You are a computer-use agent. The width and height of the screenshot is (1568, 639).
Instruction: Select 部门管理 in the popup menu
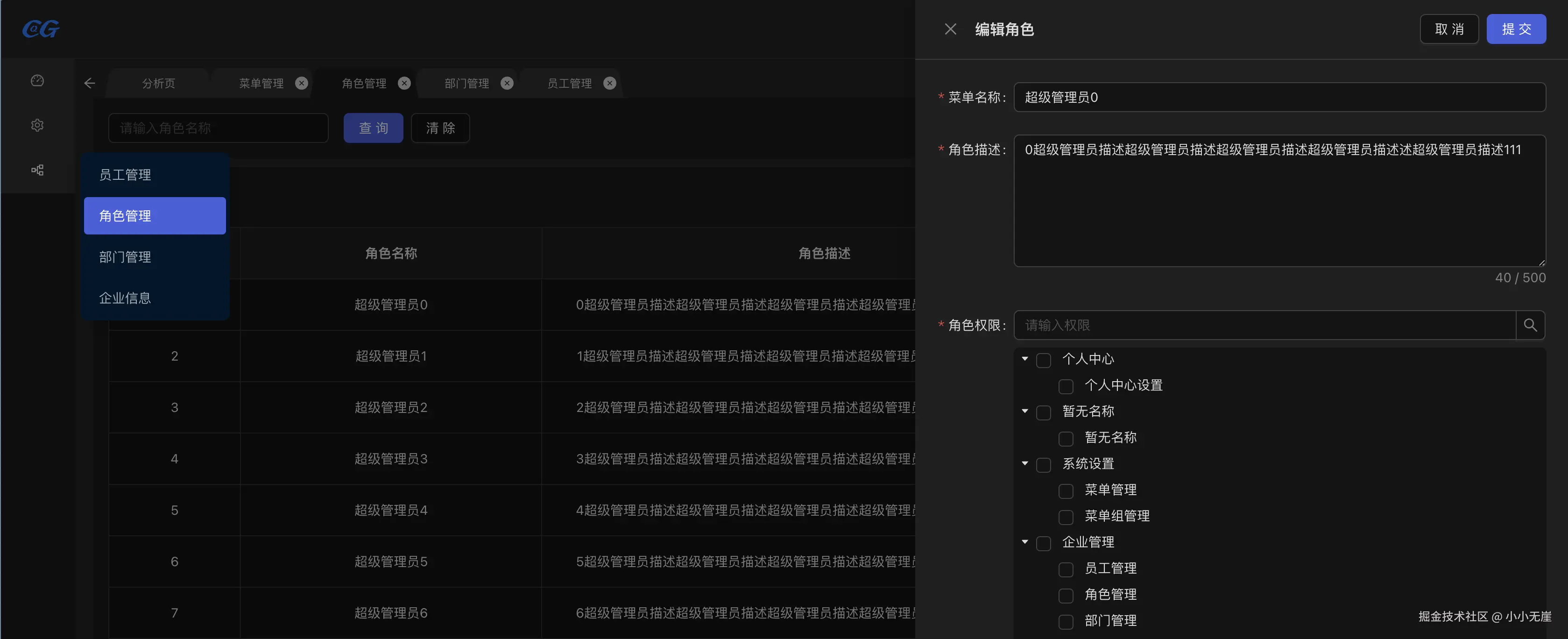126,257
